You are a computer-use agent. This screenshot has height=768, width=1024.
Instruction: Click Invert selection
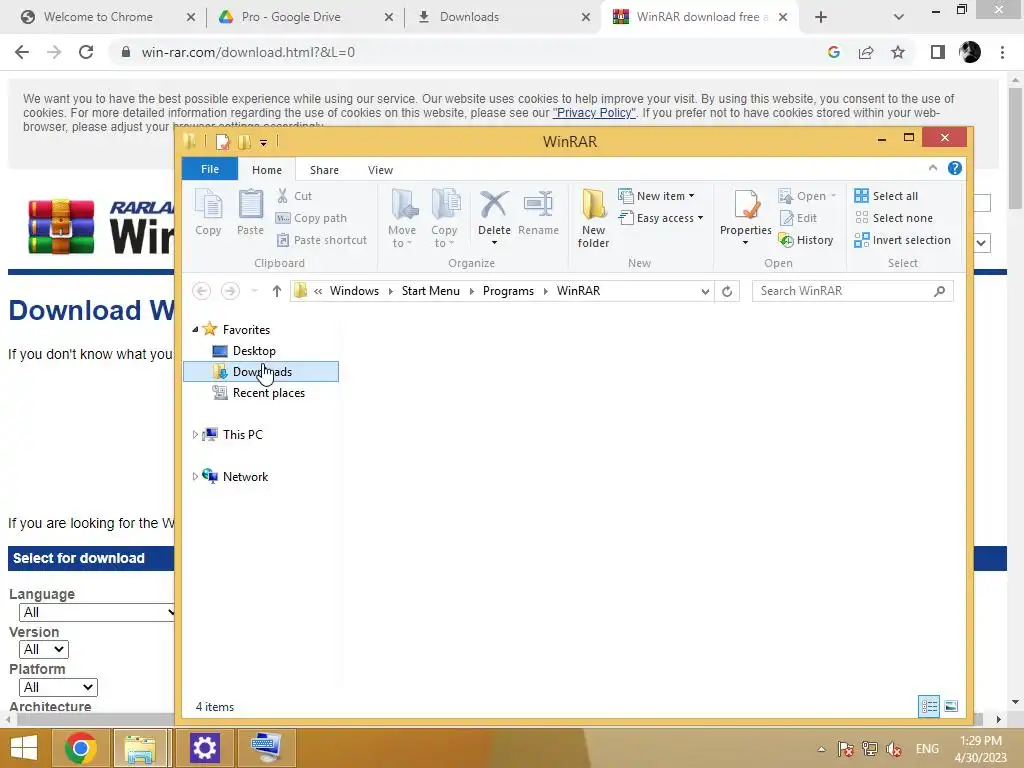tap(903, 240)
